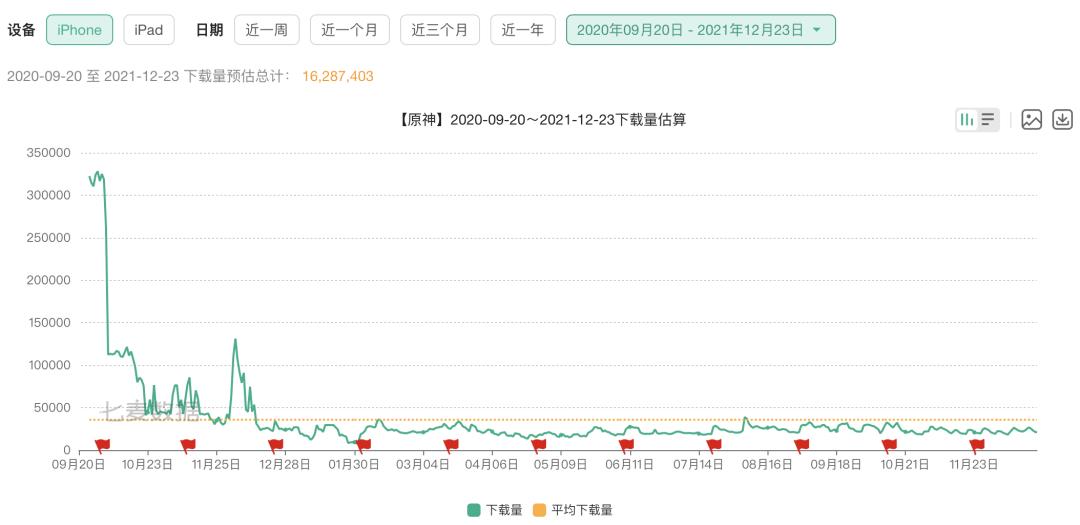Select iPad device option

(x=149, y=30)
